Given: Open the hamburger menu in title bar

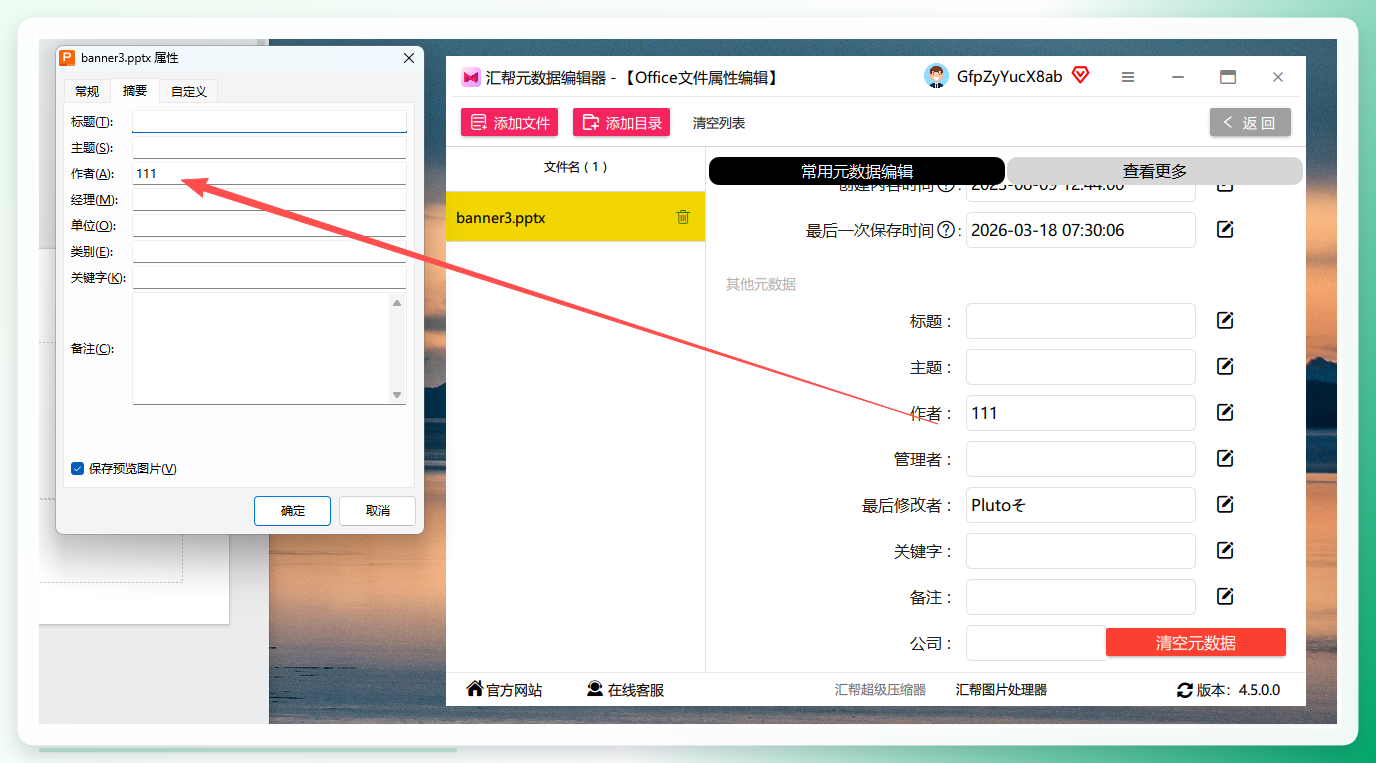Looking at the screenshot, I should (x=1128, y=77).
